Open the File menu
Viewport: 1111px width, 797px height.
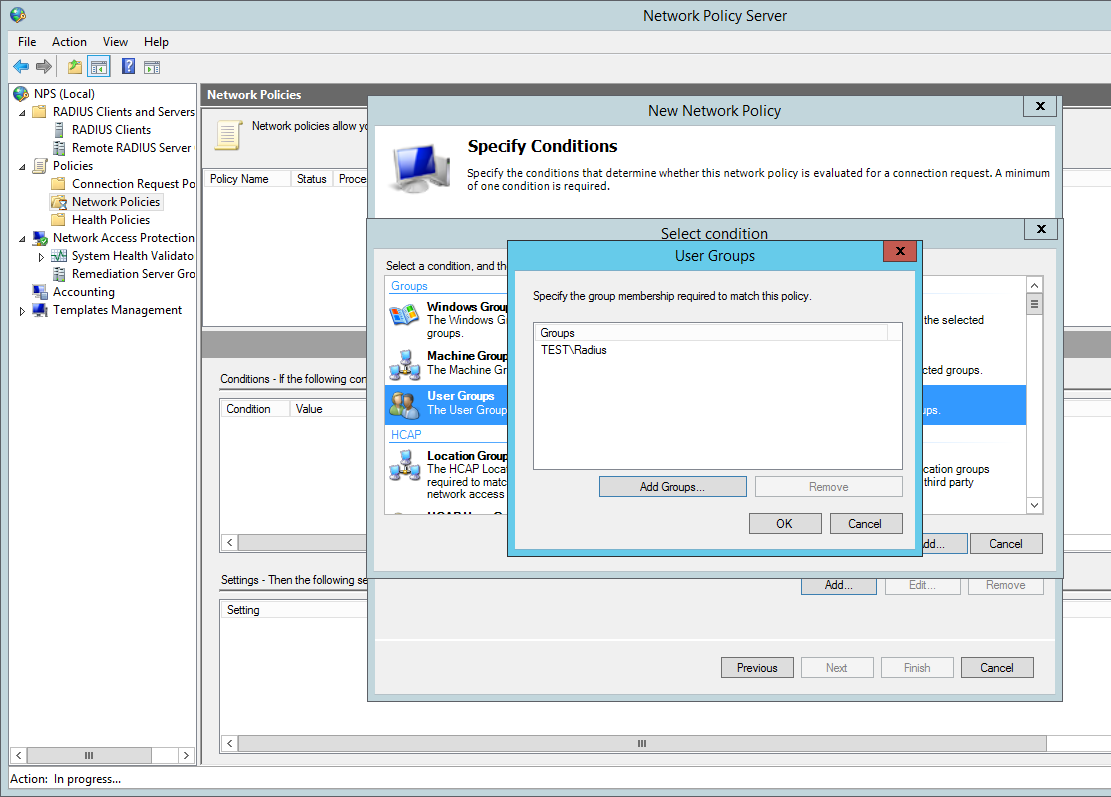point(27,42)
